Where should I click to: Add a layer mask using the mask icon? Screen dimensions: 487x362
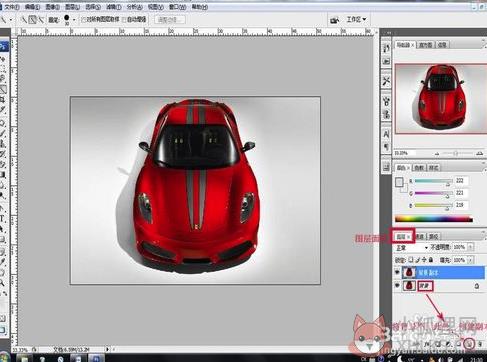pyautogui.click(x=438, y=343)
